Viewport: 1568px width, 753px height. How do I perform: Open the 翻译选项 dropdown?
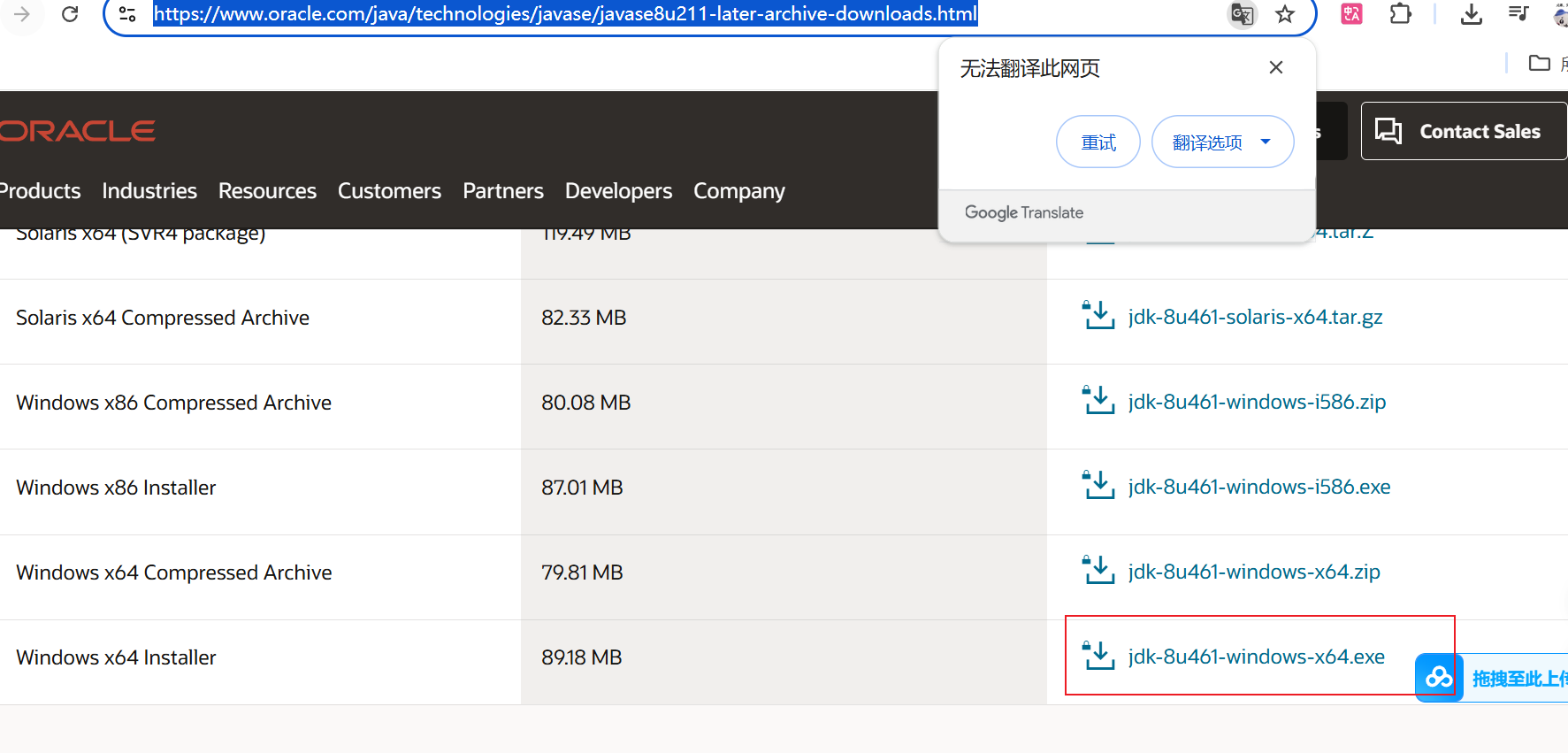[1222, 142]
